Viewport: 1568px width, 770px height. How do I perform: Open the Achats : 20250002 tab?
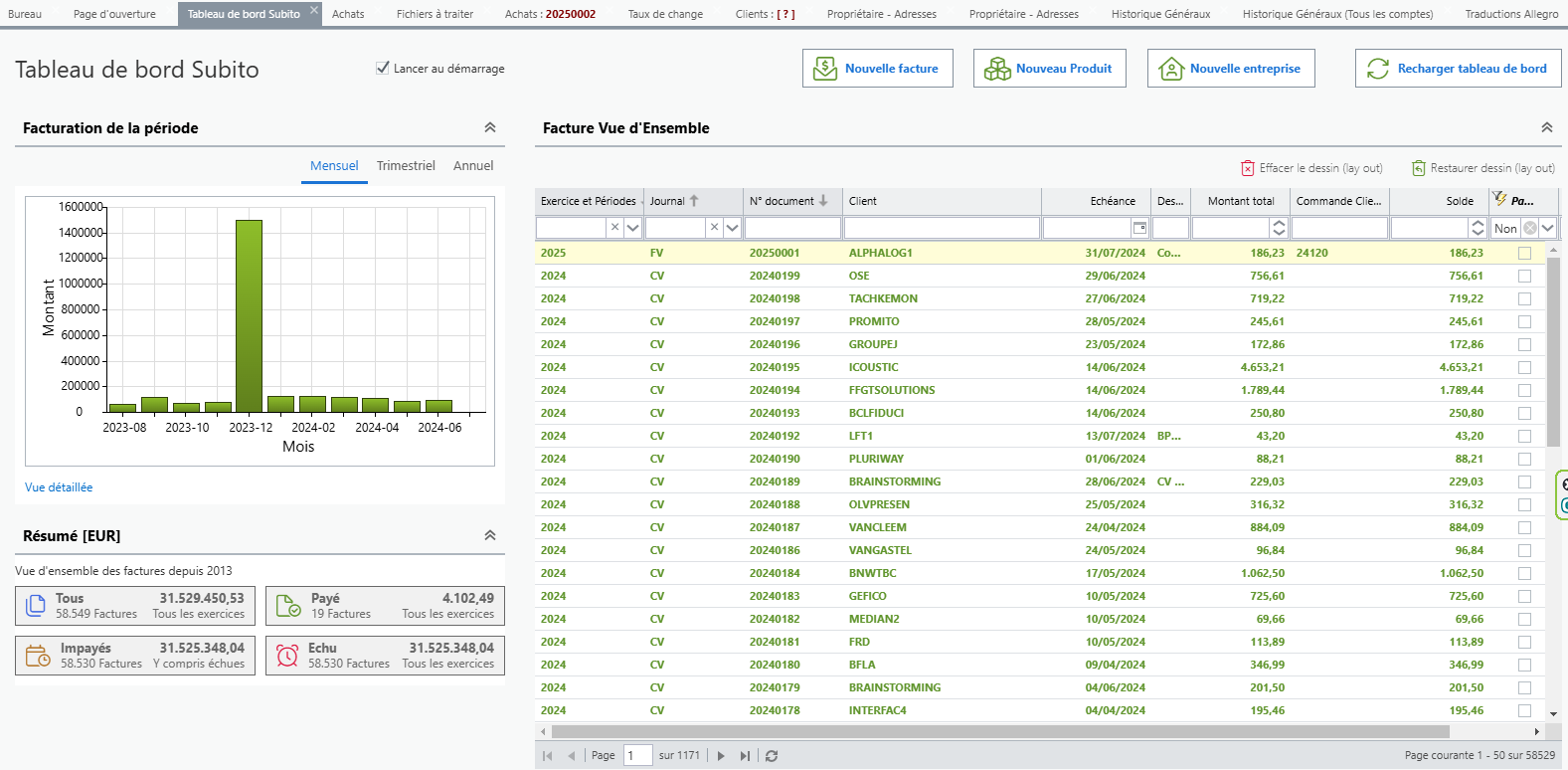coord(550,14)
